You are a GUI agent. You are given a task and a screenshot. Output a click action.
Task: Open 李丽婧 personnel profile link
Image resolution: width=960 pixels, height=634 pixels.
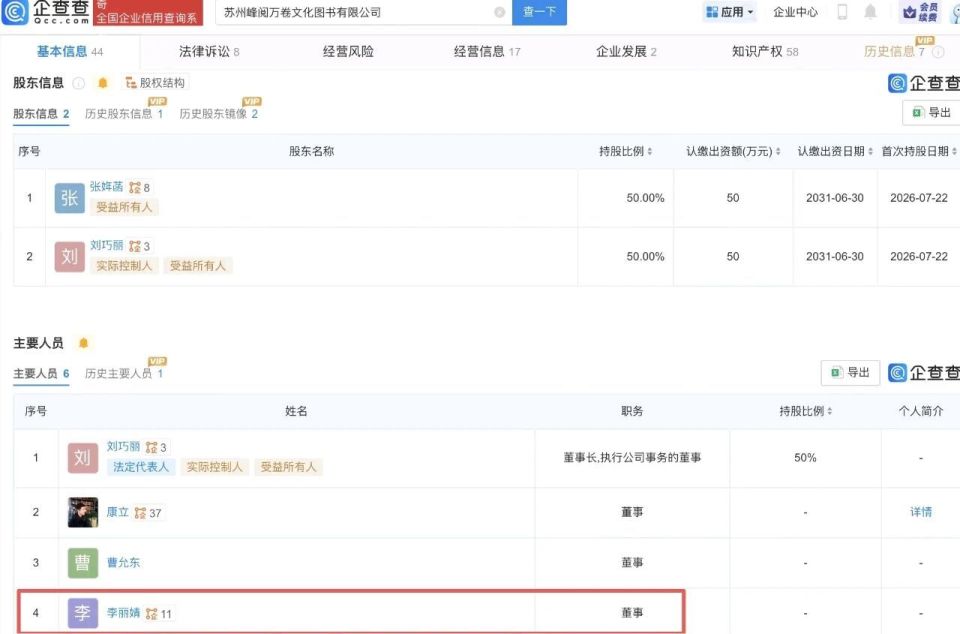[x=123, y=613]
